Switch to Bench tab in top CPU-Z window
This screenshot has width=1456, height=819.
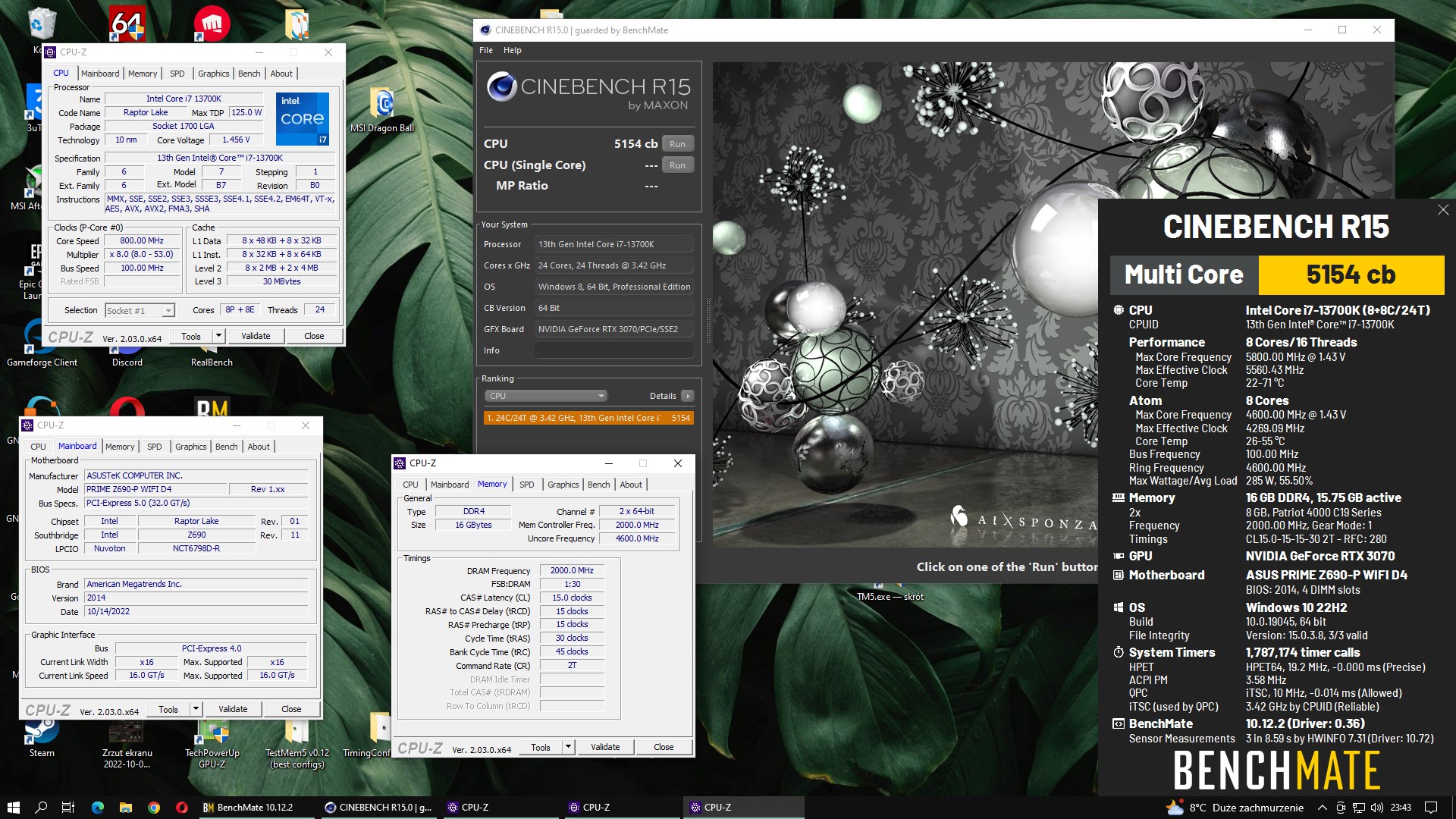click(249, 74)
